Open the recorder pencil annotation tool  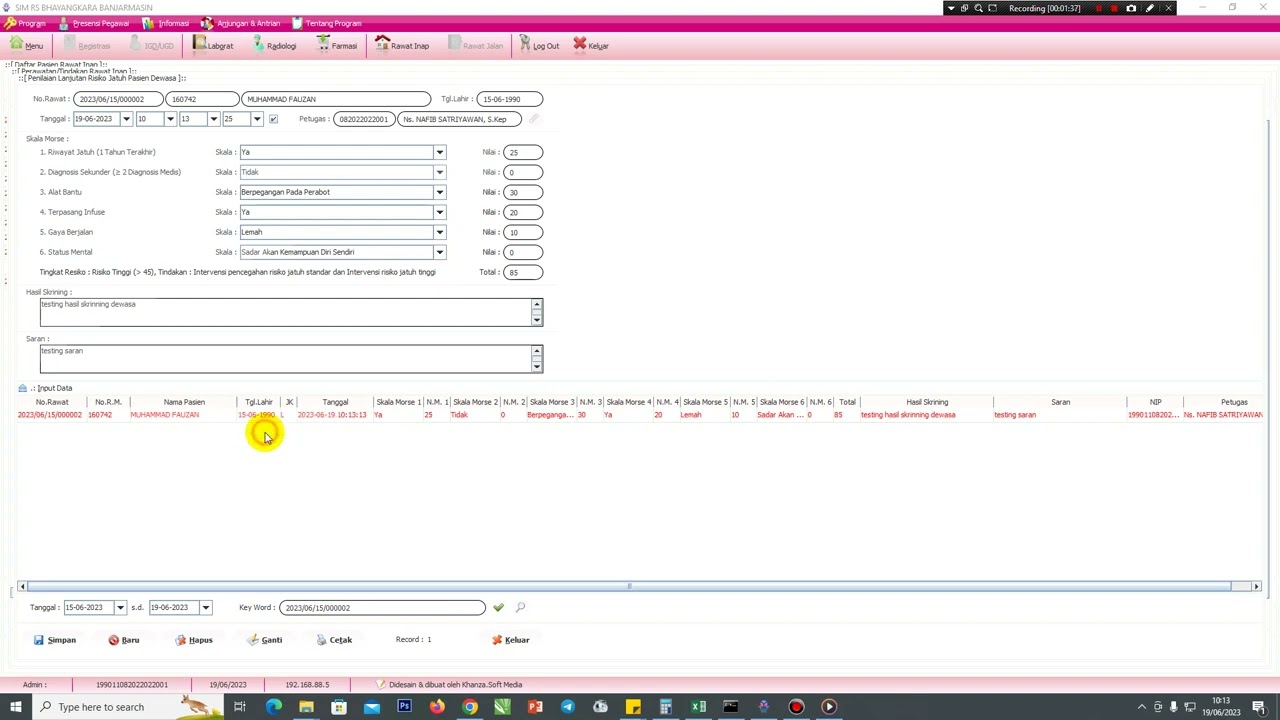[x=1150, y=8]
